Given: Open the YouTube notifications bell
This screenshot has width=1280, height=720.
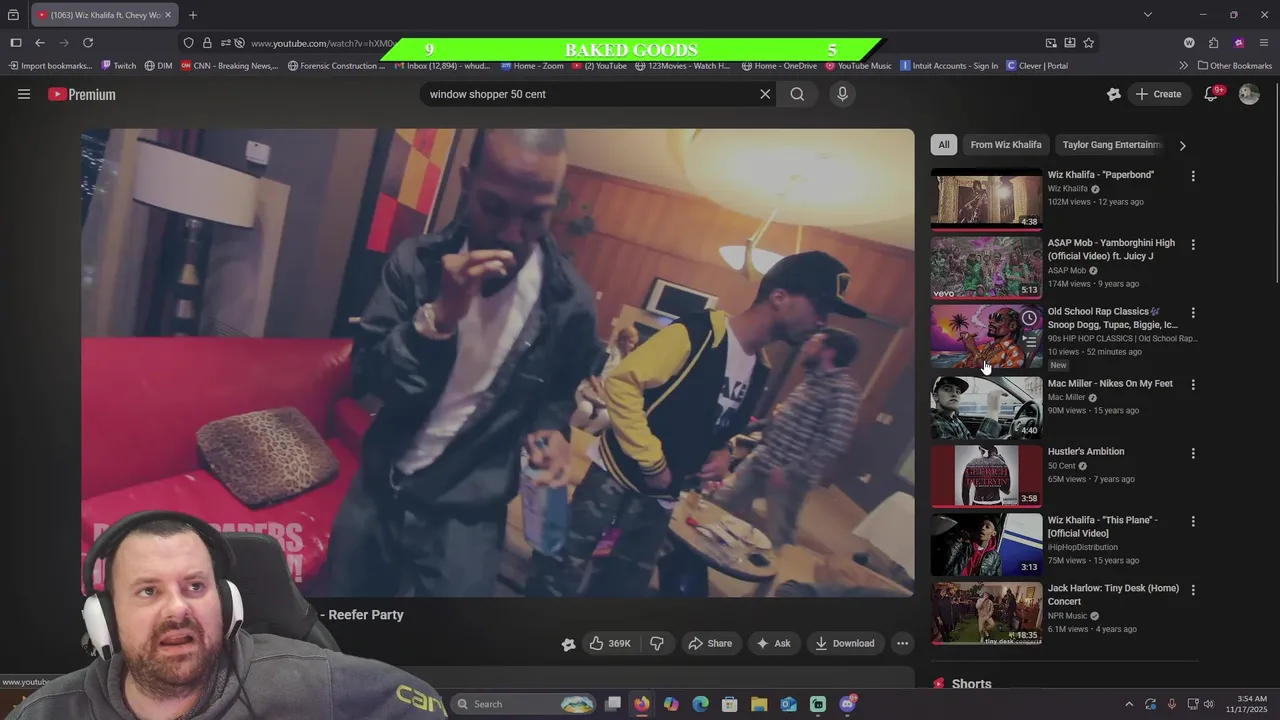Looking at the screenshot, I should point(1211,94).
